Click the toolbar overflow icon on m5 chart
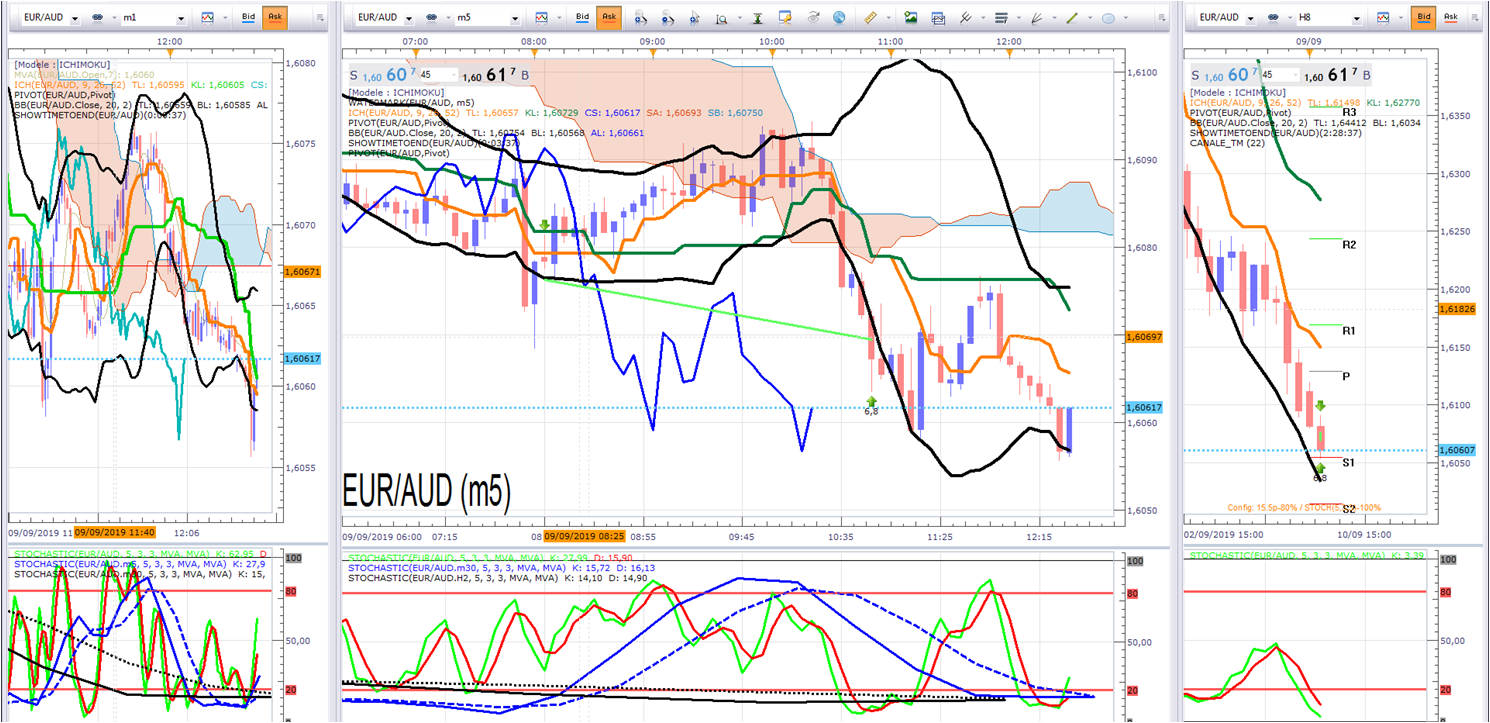 [x=1160, y=18]
